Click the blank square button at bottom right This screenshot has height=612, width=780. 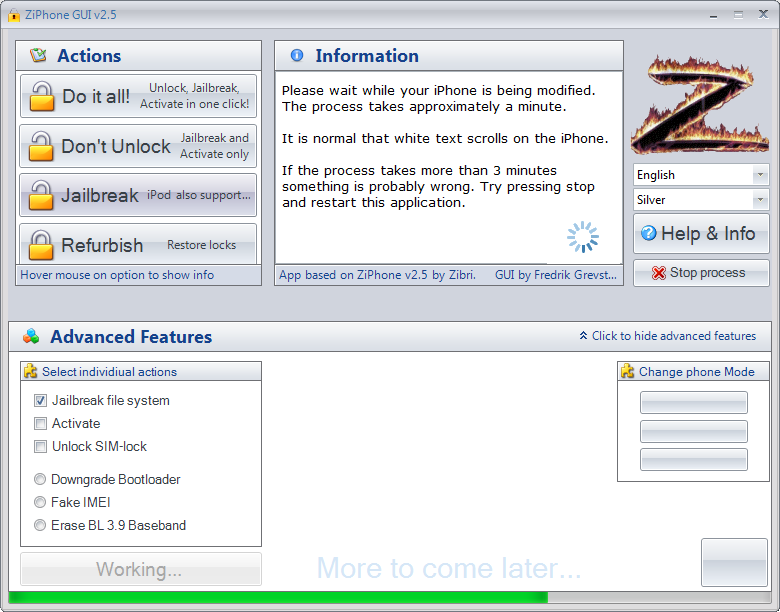[x=734, y=562]
